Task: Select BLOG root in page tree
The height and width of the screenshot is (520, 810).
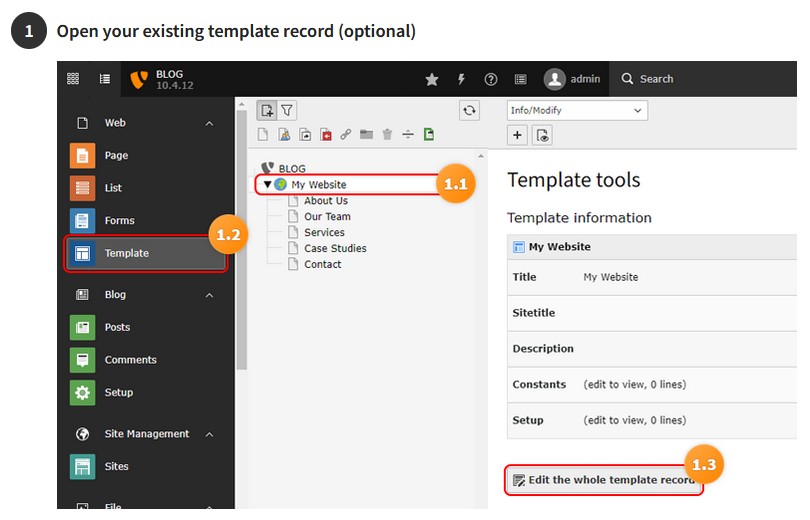Action: click(x=292, y=168)
